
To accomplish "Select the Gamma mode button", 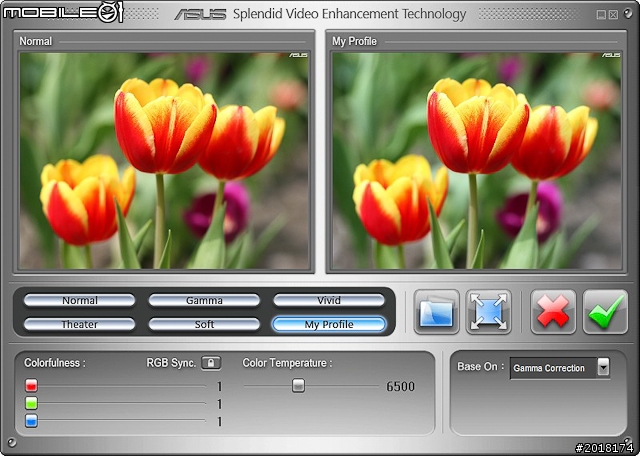I will point(204,300).
